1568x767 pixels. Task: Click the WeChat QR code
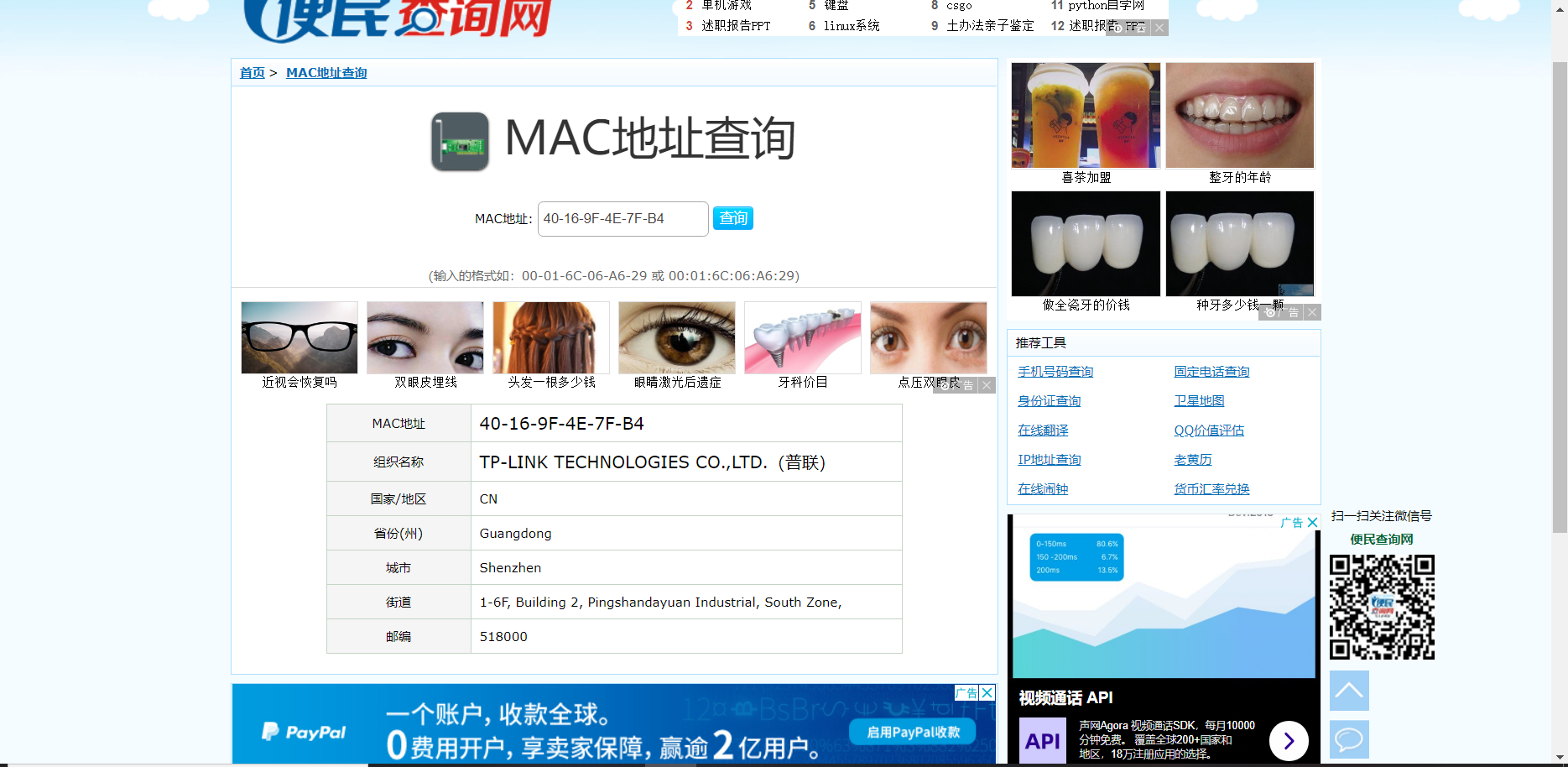click(x=1382, y=607)
